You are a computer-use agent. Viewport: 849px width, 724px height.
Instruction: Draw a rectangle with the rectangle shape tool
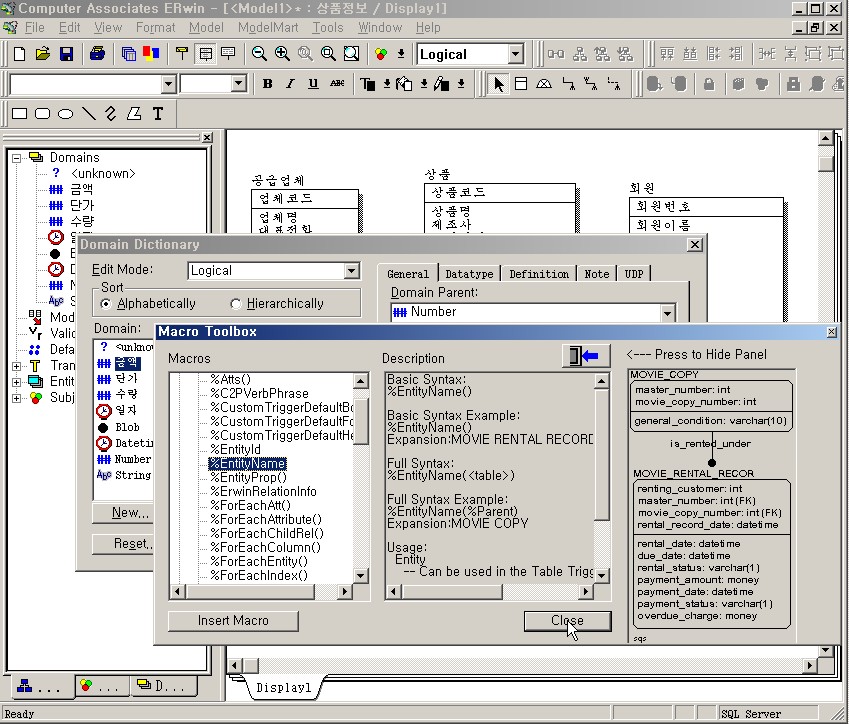pos(19,114)
